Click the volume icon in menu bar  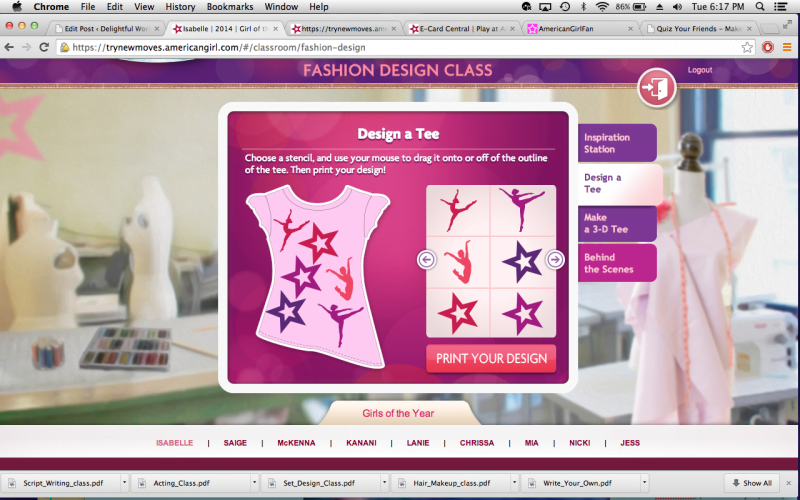(677, 7)
